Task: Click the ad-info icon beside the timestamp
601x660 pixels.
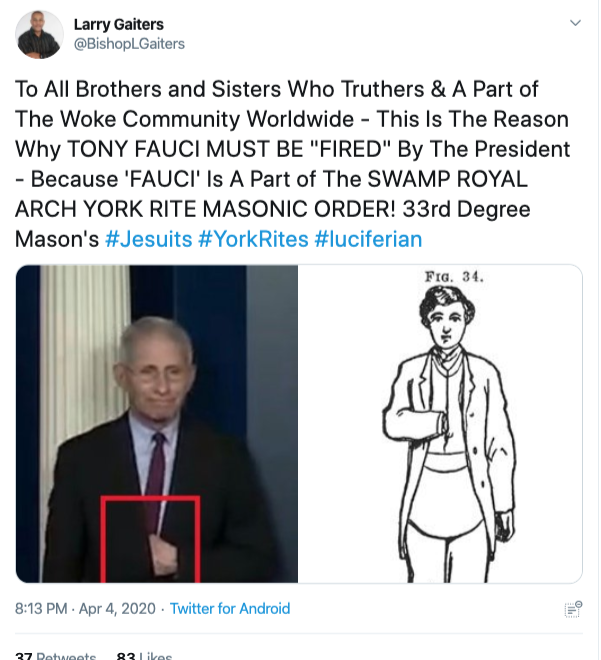Action: 573,609
